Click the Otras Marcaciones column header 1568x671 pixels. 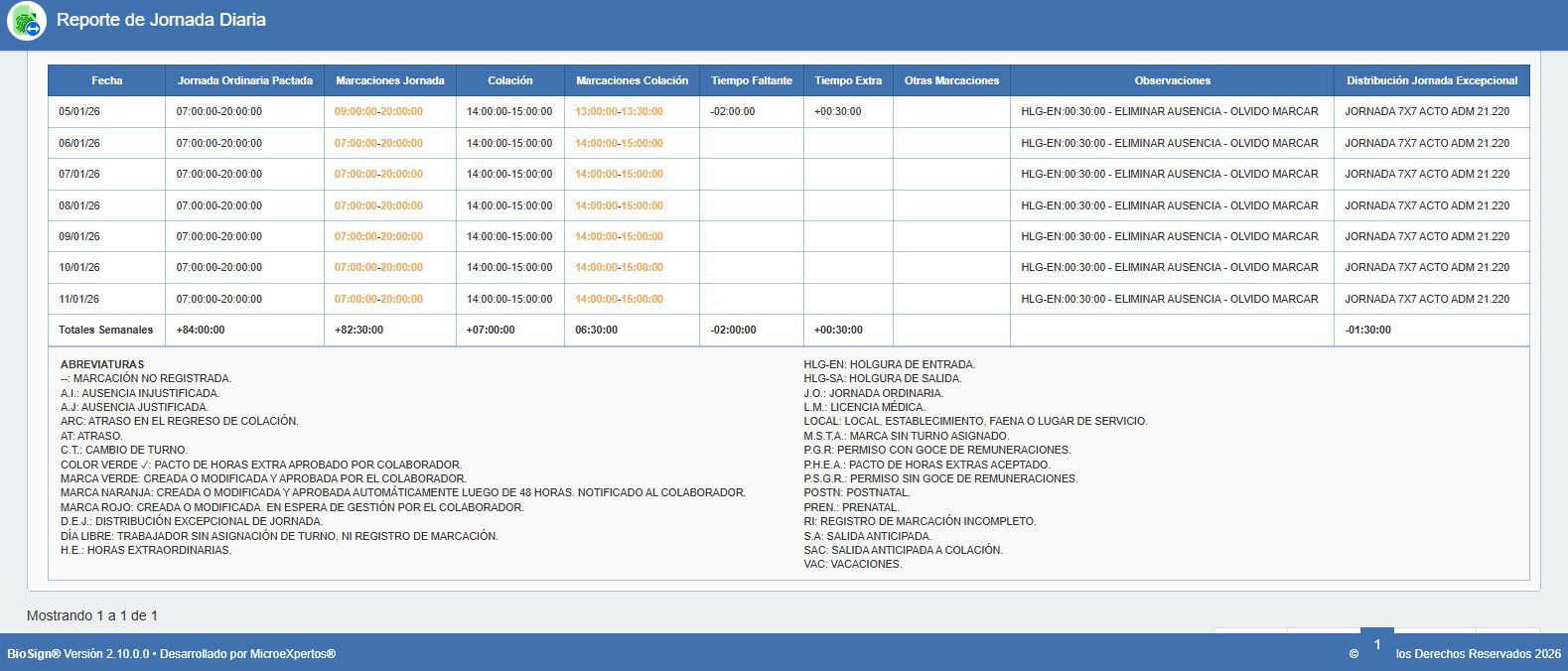click(951, 80)
